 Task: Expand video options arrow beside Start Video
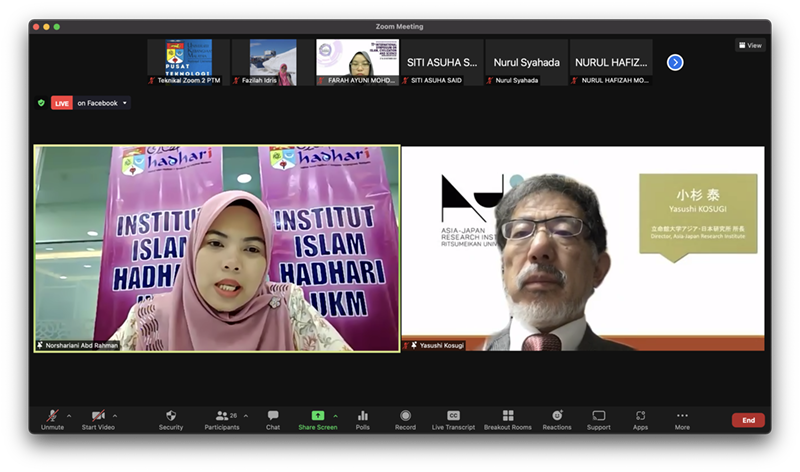click(x=115, y=415)
